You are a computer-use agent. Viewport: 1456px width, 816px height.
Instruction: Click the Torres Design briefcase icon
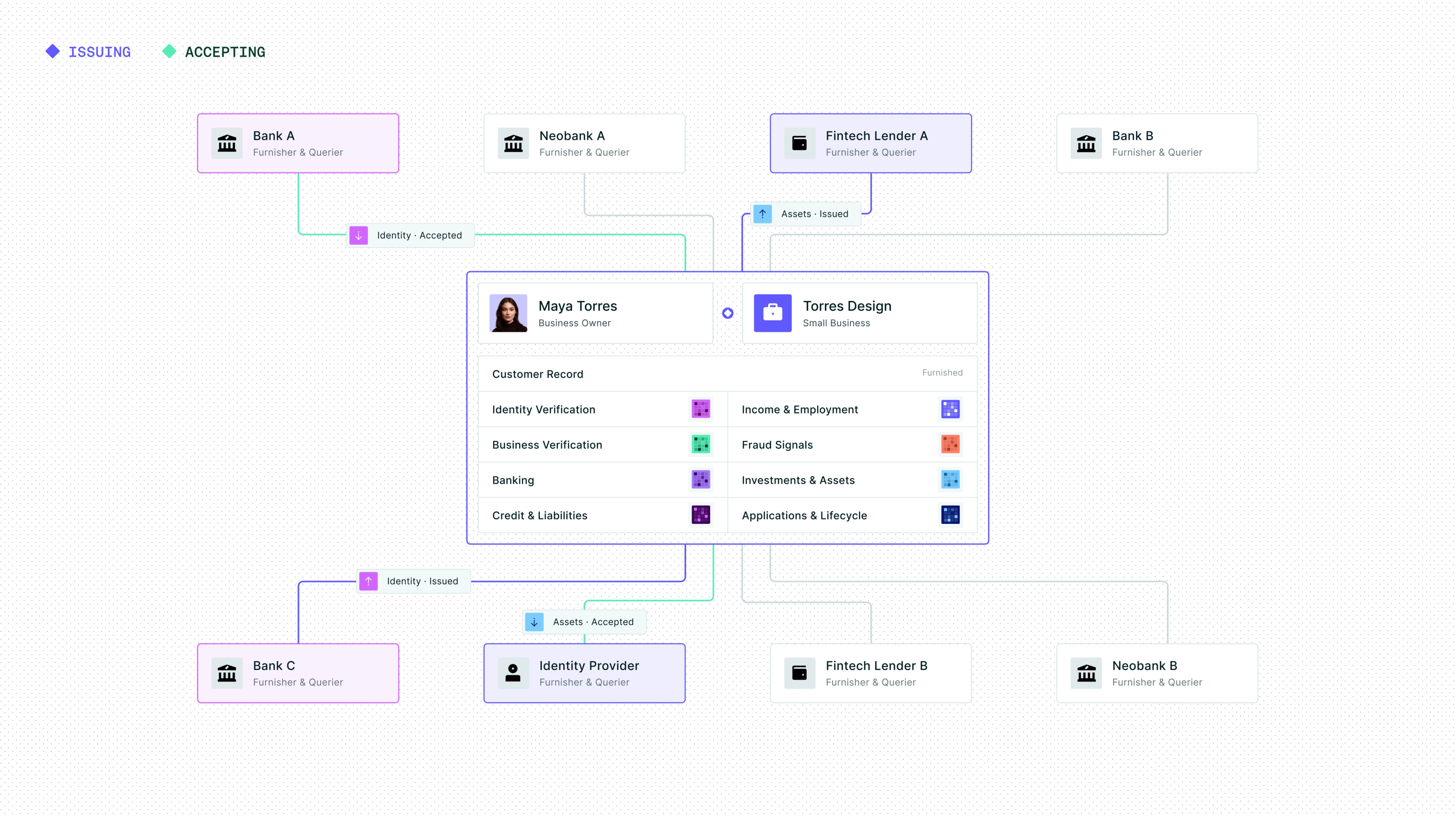(773, 313)
